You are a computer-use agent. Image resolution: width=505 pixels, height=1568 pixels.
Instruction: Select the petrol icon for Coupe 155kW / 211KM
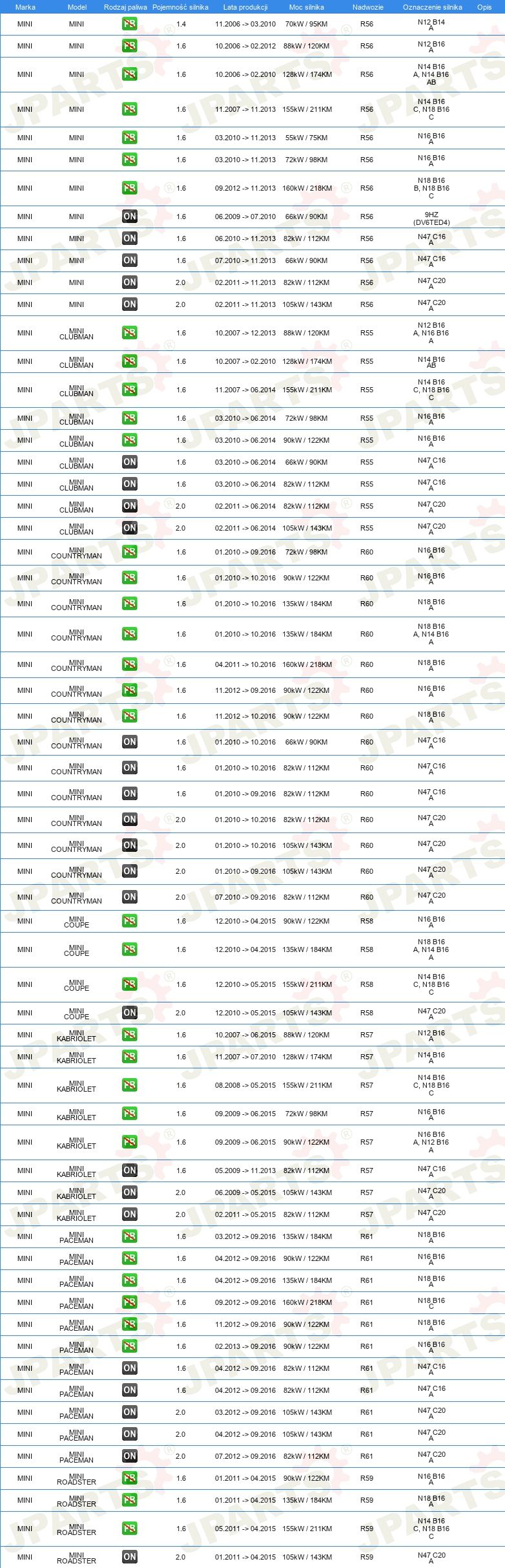(129, 984)
